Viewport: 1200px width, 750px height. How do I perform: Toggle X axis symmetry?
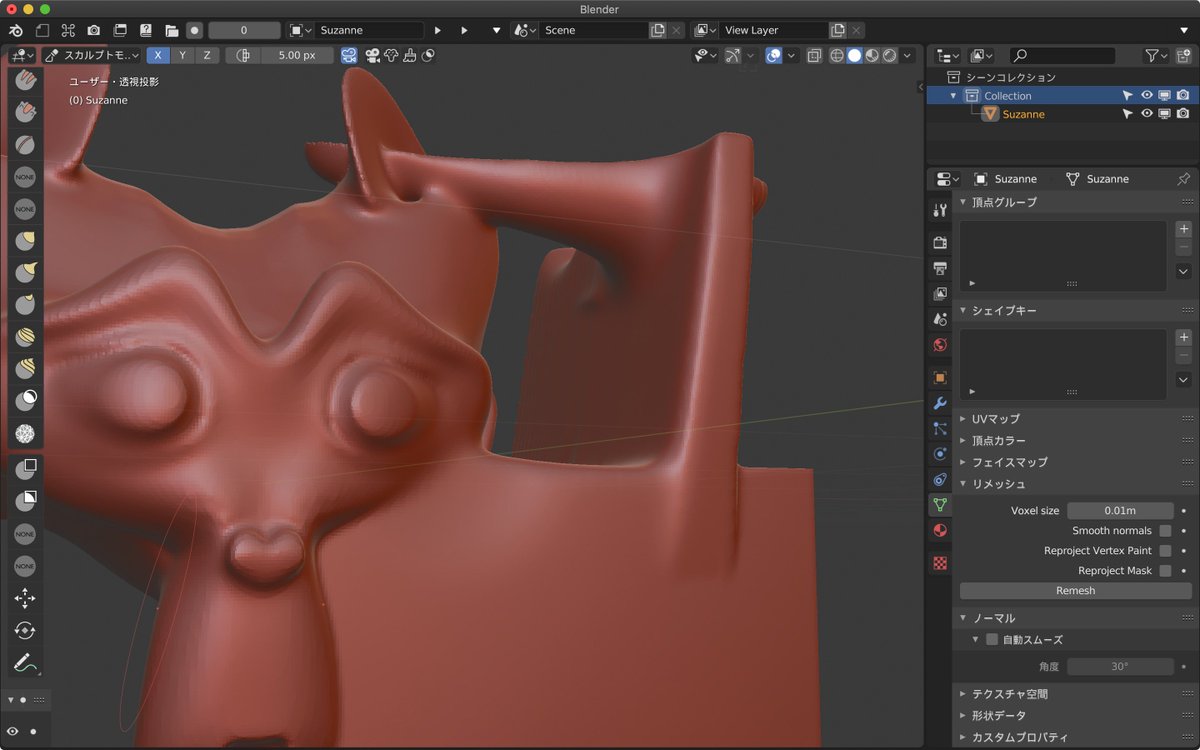[x=157, y=55]
